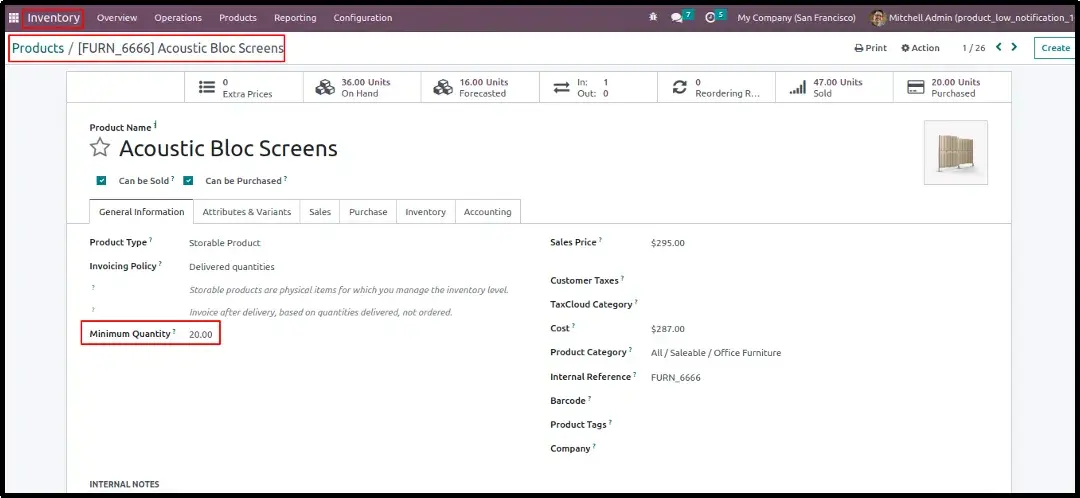
Task: Click the debug bug icon
Action: pyautogui.click(x=653, y=18)
